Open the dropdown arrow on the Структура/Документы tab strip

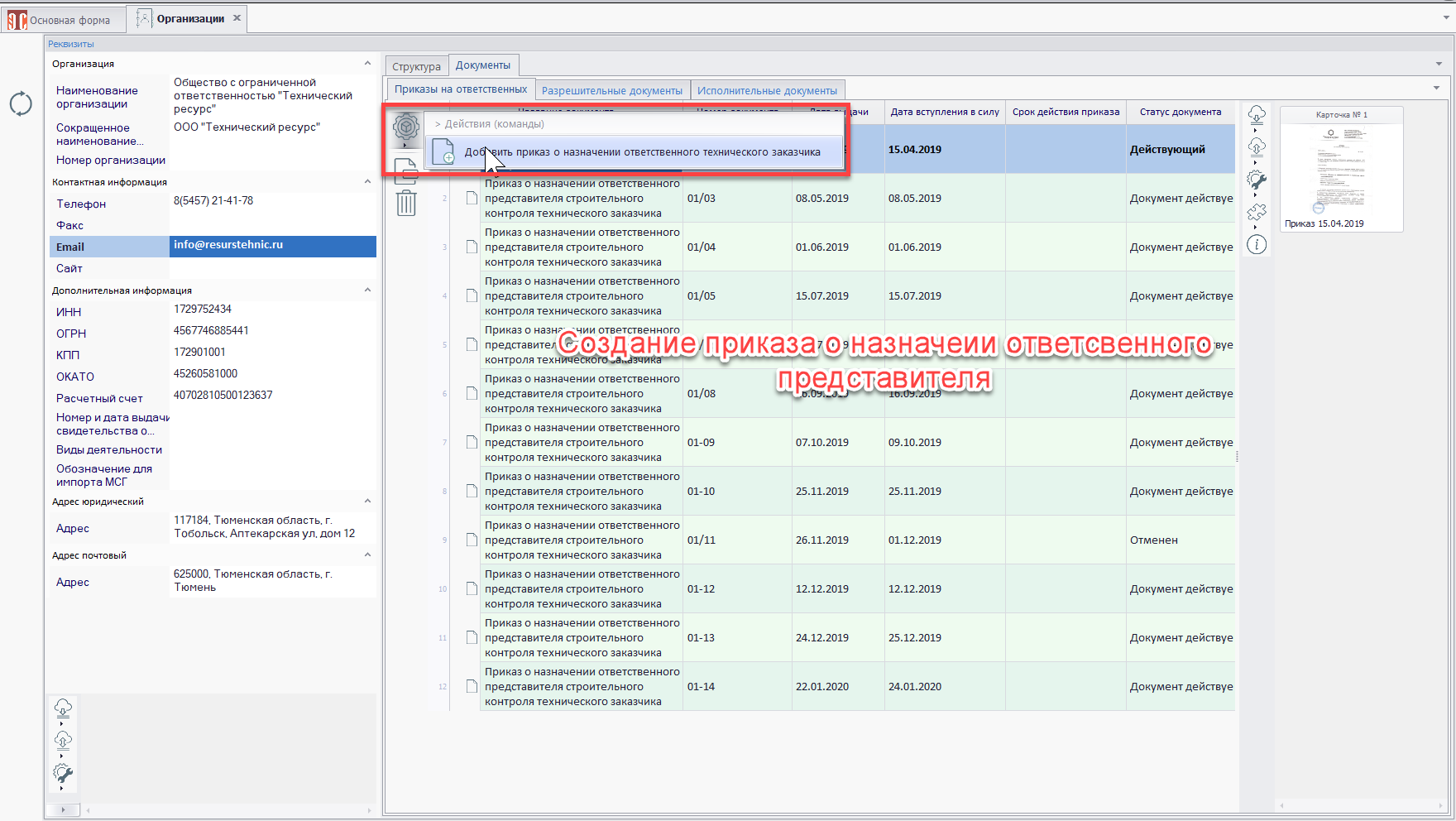point(1439,64)
